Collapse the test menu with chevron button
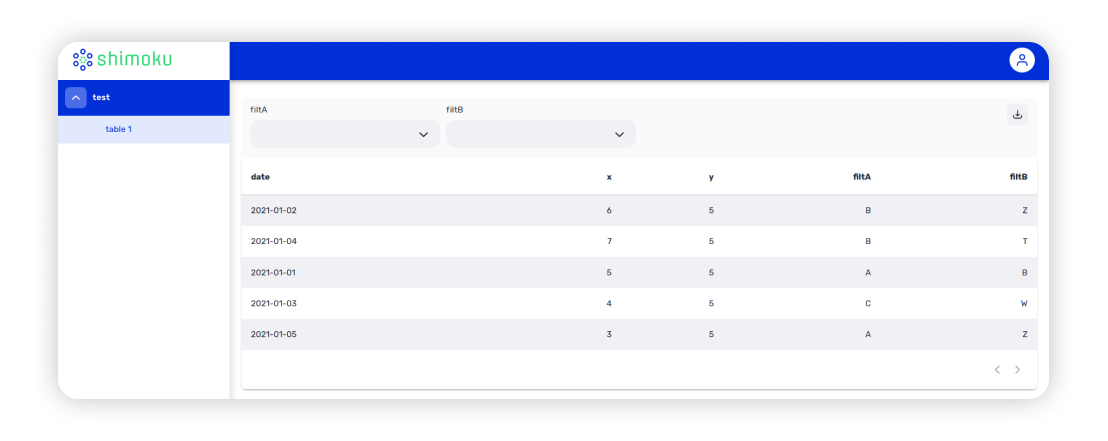Screen dimensions: 1108x441 [76, 98]
